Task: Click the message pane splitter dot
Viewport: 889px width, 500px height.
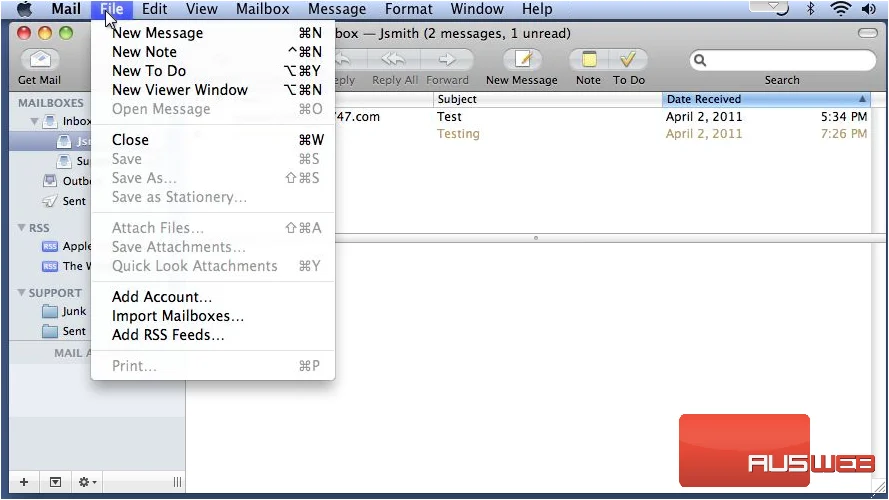Action: coord(536,238)
